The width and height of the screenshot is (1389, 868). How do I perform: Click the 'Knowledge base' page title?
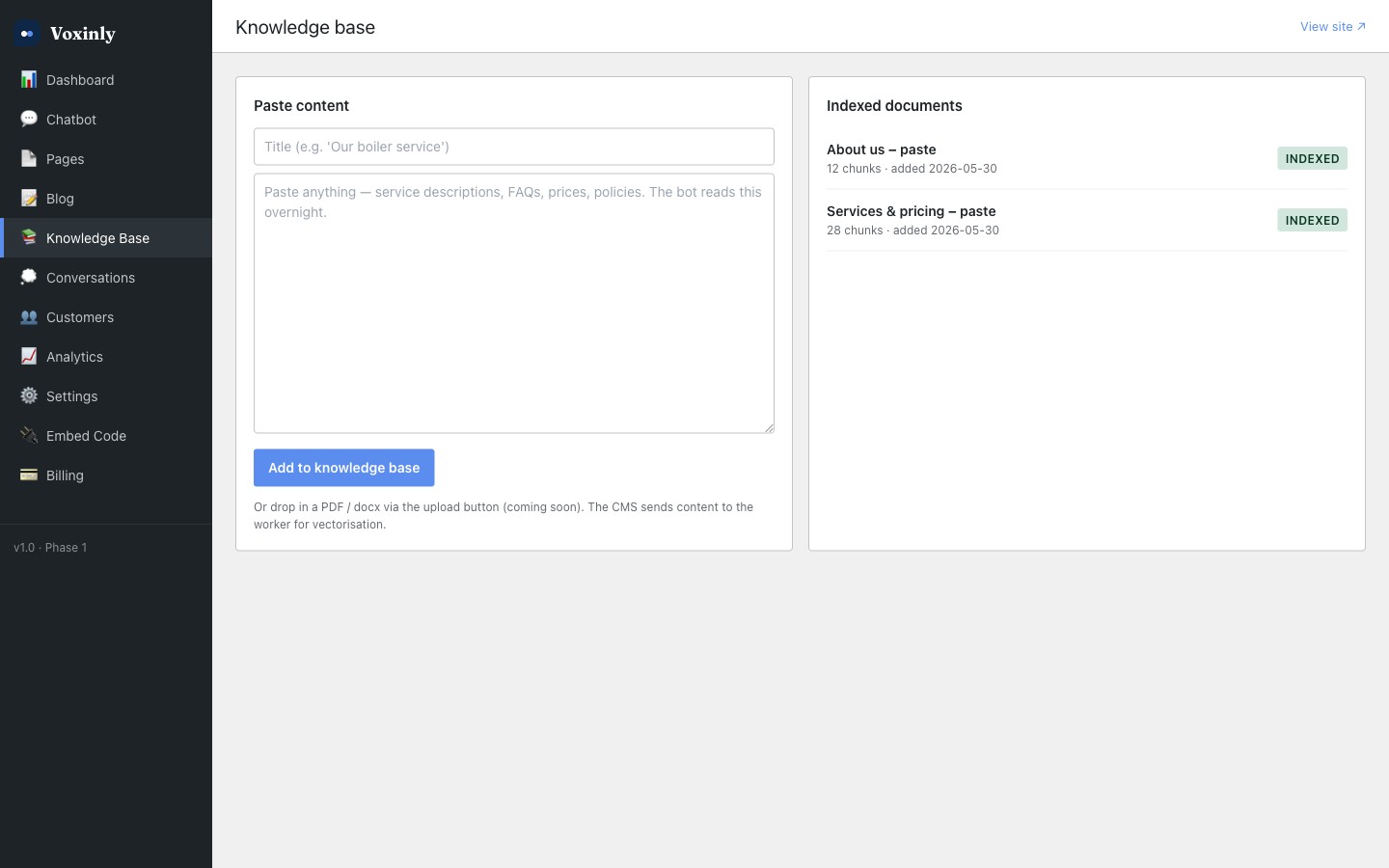(305, 27)
